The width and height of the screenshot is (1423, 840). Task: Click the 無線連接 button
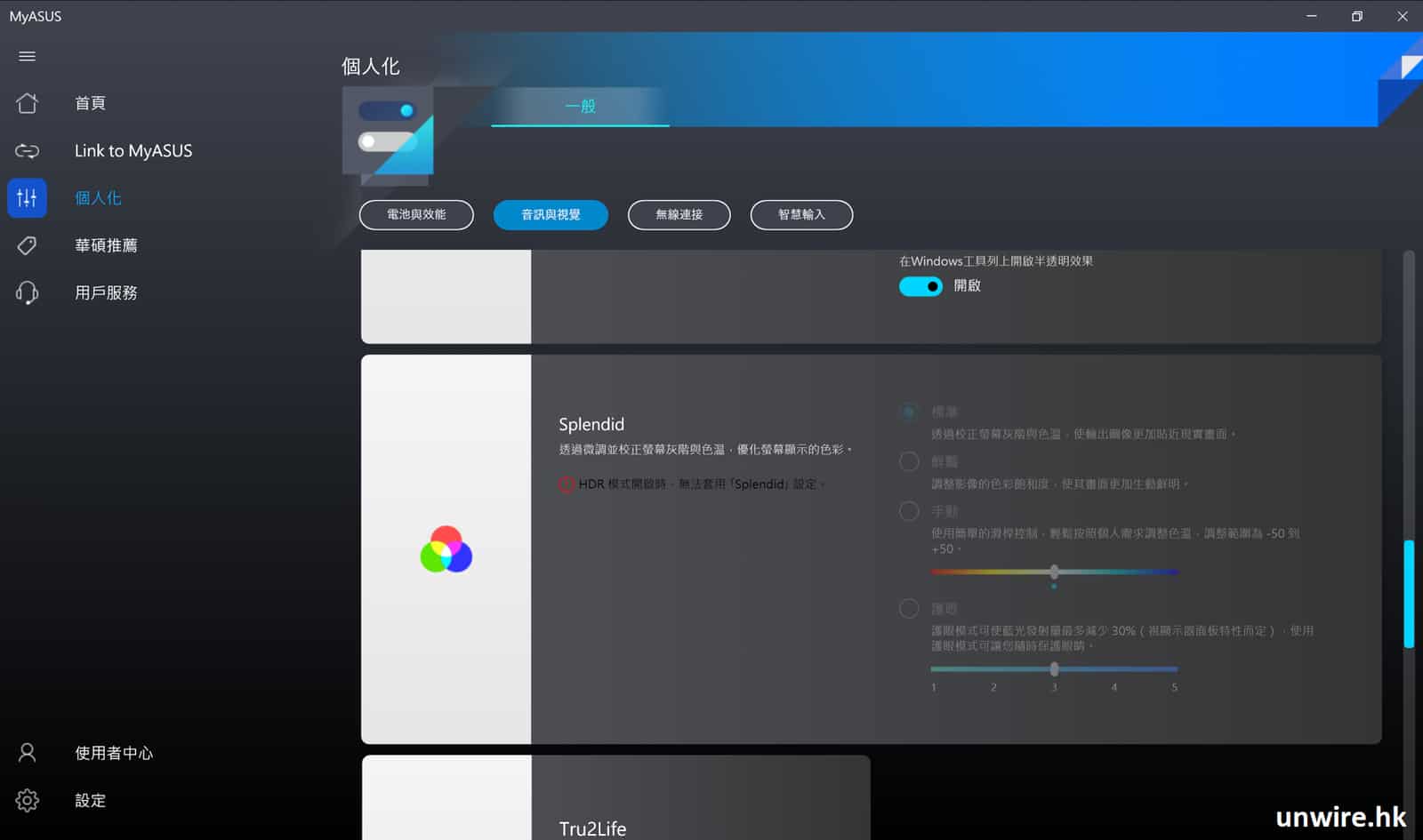click(679, 215)
